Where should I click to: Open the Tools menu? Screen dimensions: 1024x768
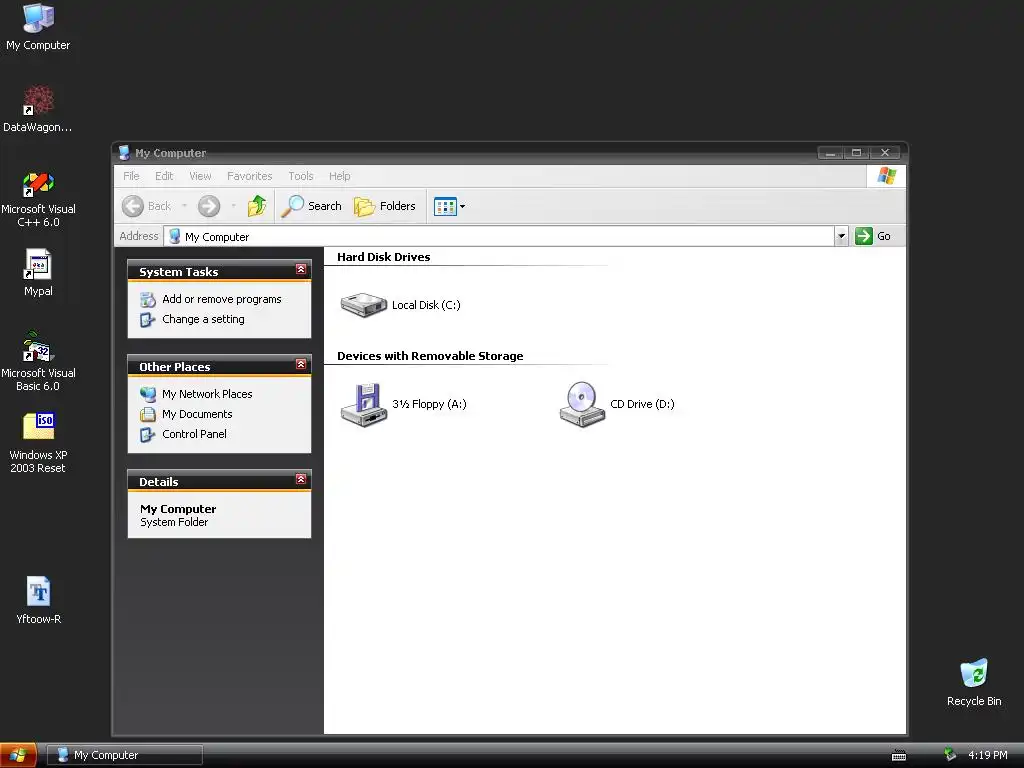301,176
